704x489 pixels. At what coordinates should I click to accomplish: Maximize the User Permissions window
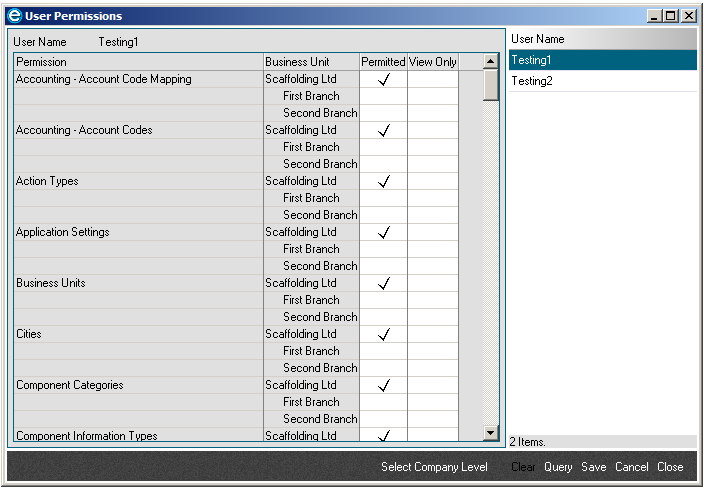click(x=671, y=16)
